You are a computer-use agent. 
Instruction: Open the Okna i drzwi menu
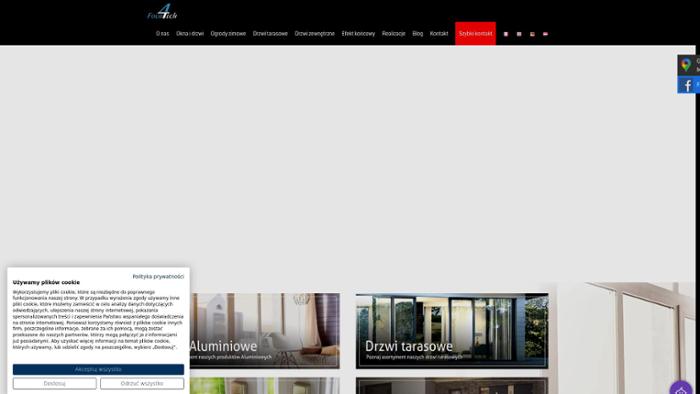click(190, 33)
